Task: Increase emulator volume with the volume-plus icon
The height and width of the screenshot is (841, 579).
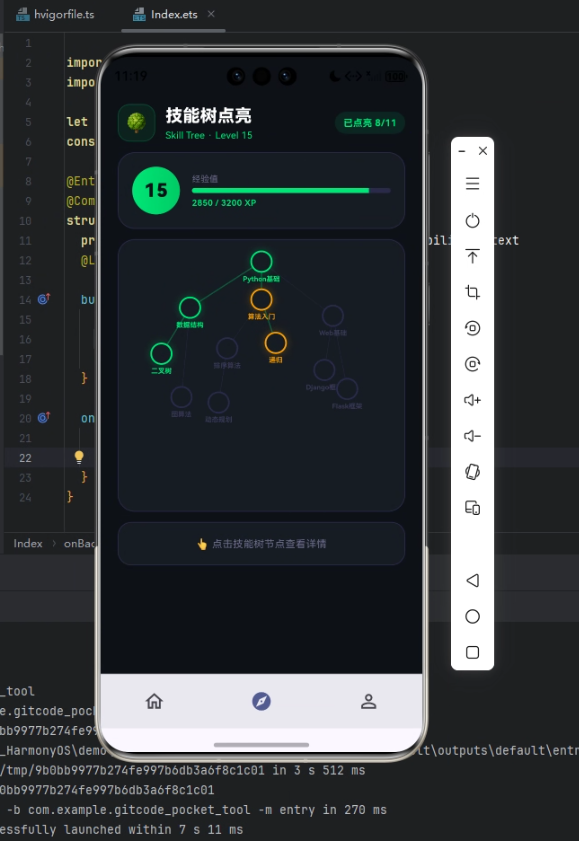Action: click(x=472, y=400)
